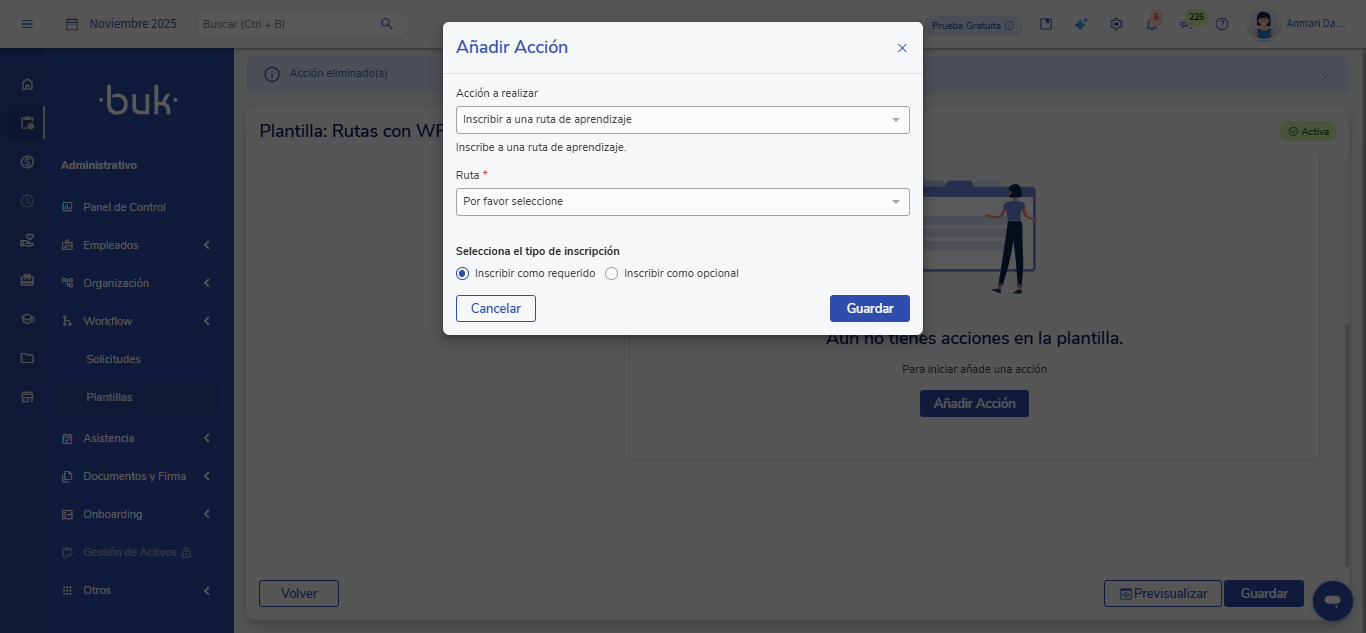Screen dimensions: 1366x633
Task: Open Panel de Control menu item
Action: [124, 207]
